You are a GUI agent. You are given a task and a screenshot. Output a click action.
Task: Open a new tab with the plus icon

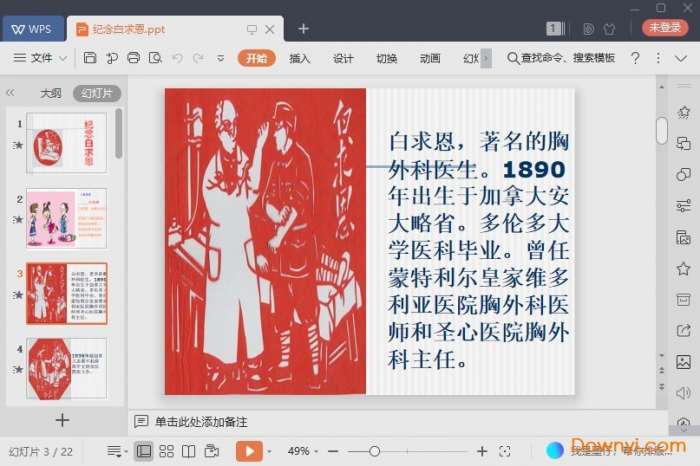304,29
